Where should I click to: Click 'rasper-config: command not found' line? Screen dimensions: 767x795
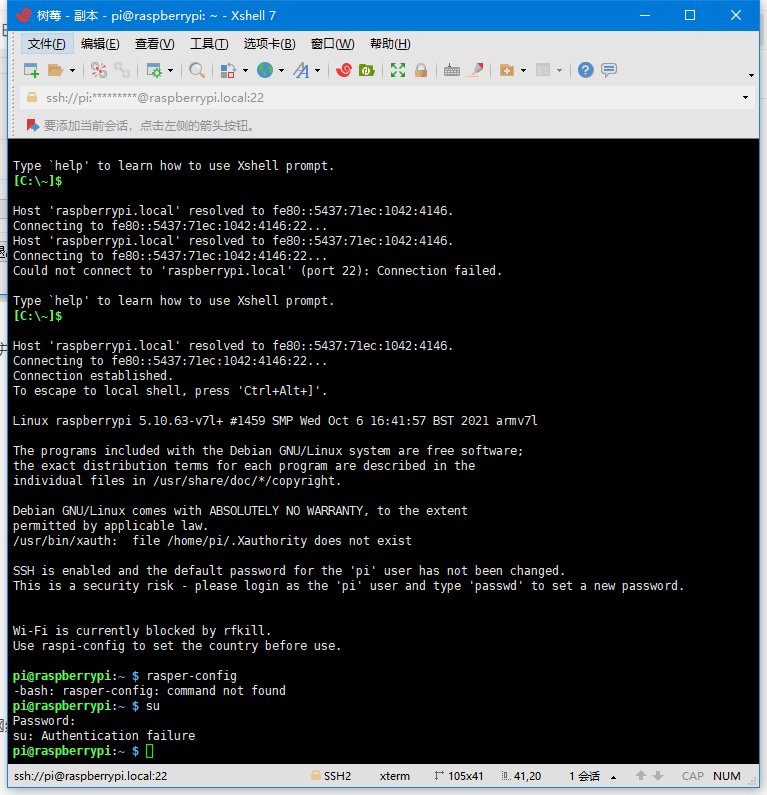point(149,691)
